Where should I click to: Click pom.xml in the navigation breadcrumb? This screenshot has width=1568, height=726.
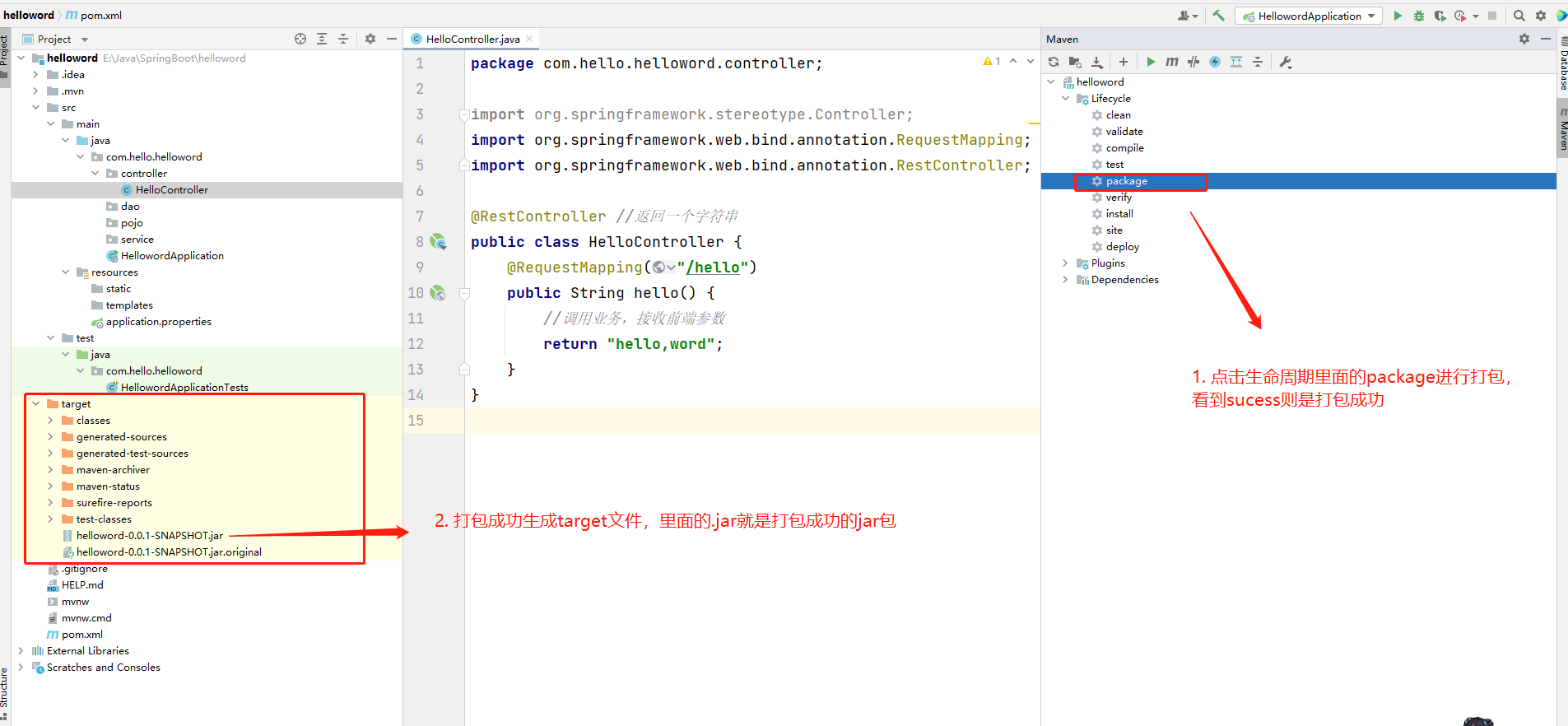click(95, 15)
